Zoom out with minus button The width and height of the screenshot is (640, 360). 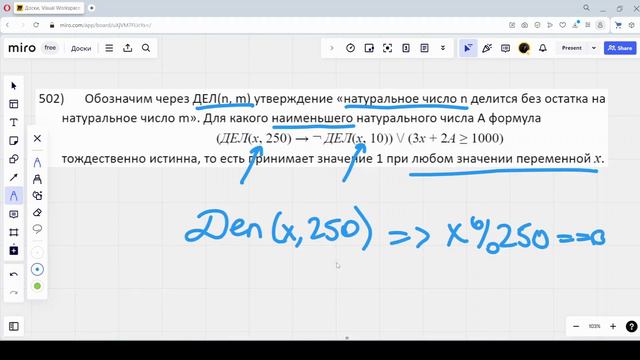[576, 326]
